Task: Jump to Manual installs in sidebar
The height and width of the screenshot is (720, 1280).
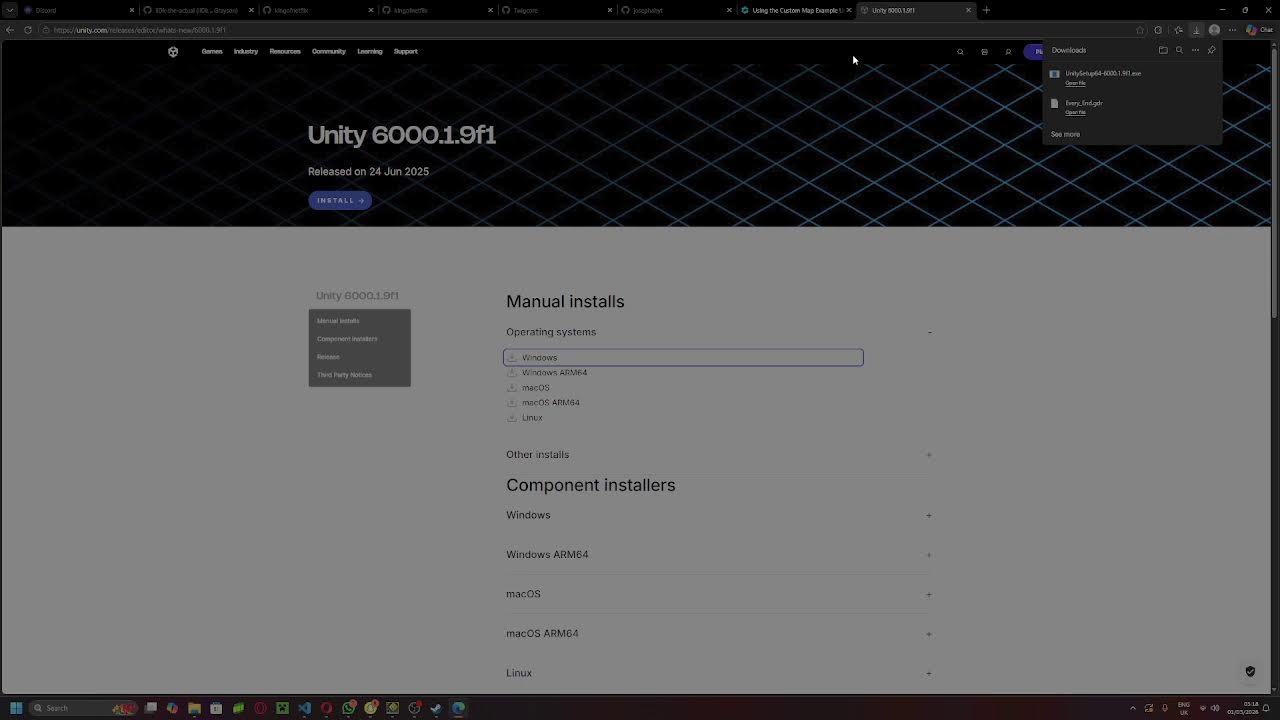Action: (x=338, y=321)
